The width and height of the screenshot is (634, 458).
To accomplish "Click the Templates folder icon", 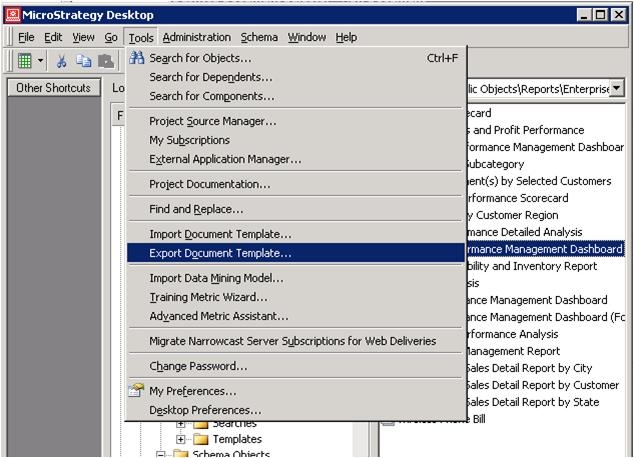I will (200, 439).
